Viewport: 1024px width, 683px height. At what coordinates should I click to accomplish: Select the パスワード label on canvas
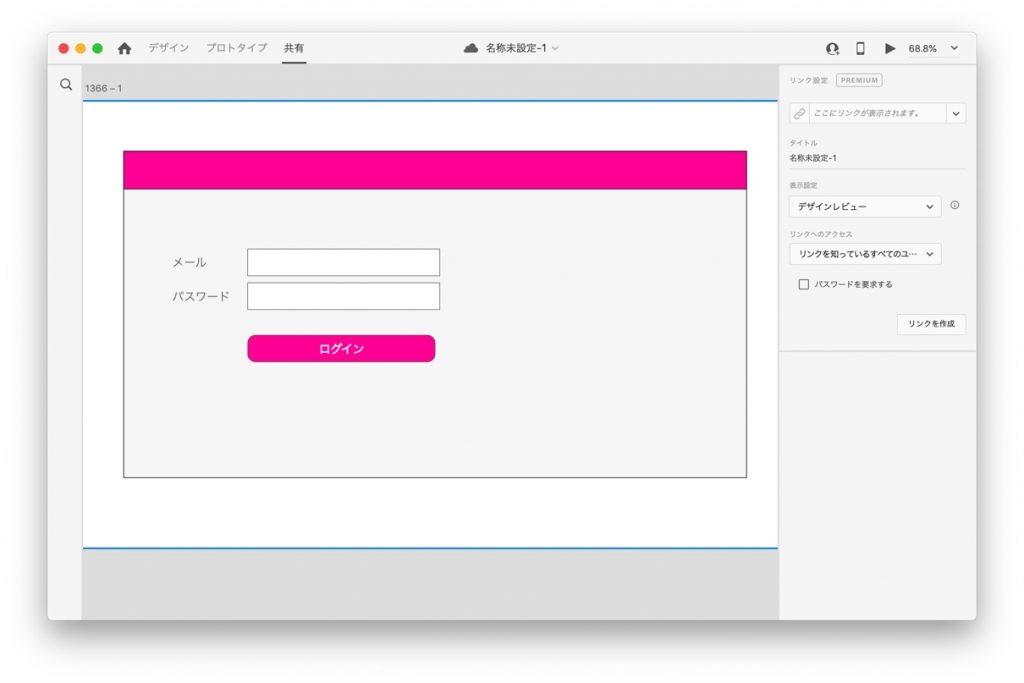click(200, 296)
